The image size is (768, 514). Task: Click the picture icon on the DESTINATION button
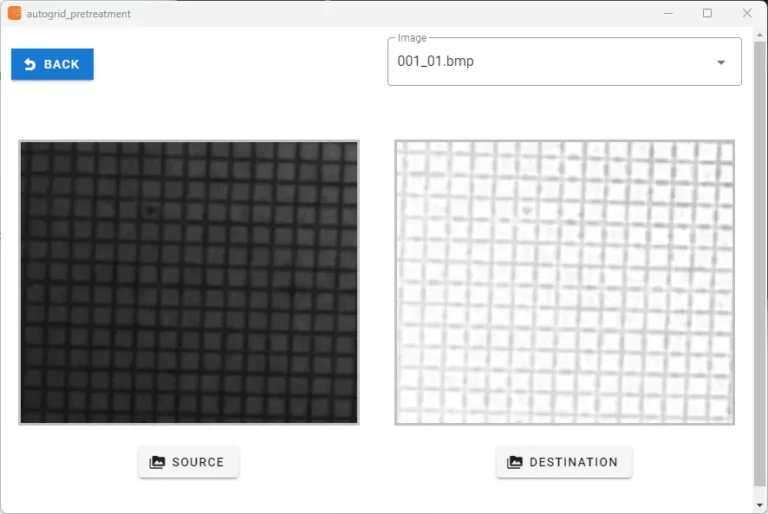[514, 462]
